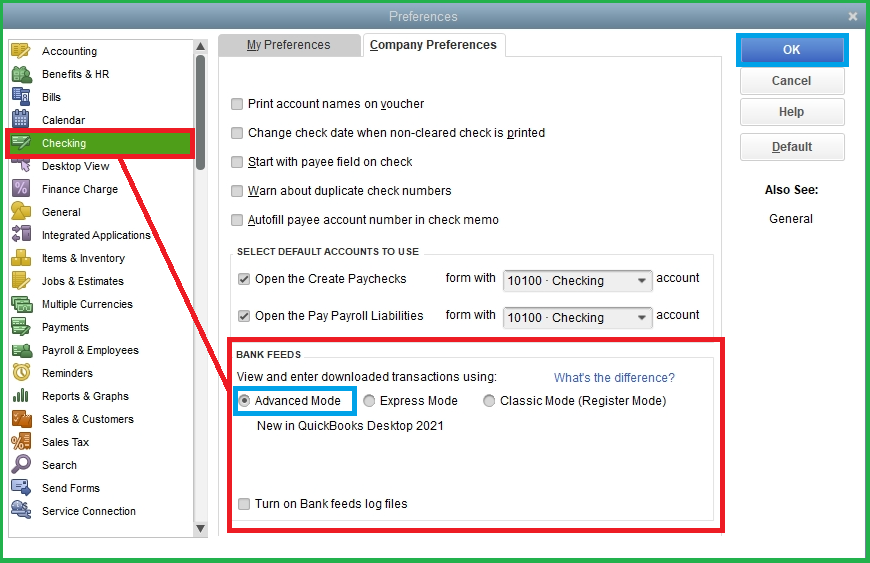
Task: Click the Multiple Currencies icon
Action: pos(21,303)
